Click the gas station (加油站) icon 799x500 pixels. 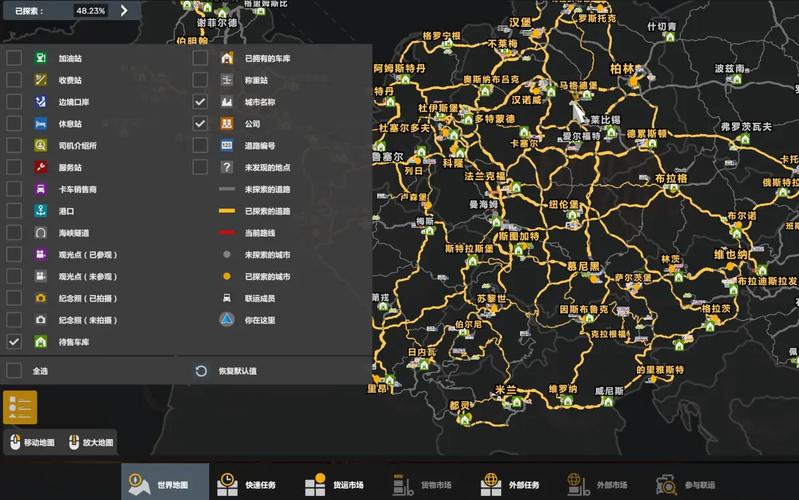pyautogui.click(x=41, y=58)
